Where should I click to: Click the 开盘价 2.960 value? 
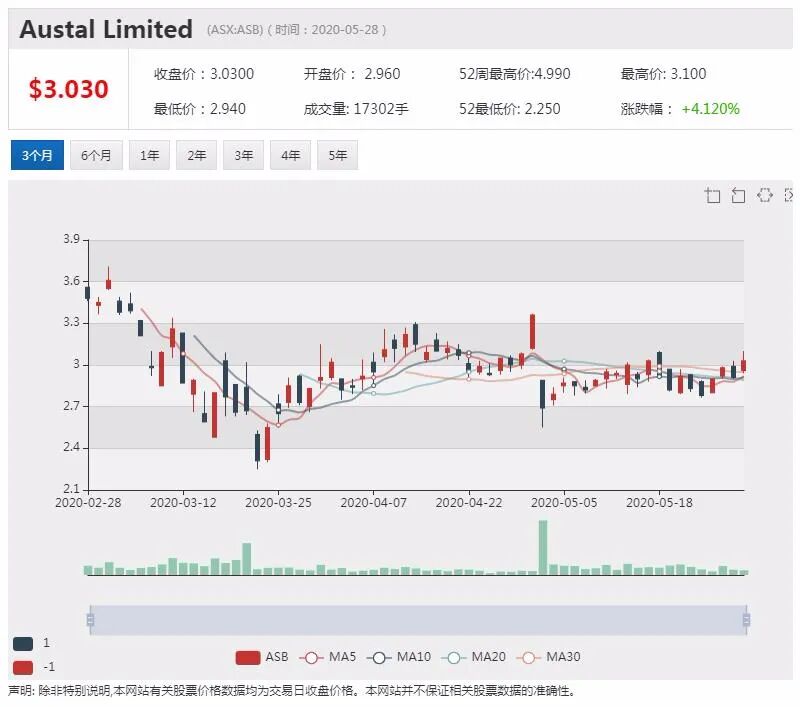click(x=352, y=74)
